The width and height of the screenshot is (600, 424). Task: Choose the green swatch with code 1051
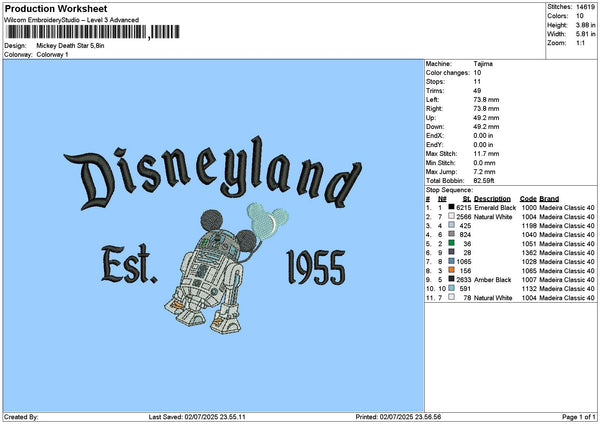click(452, 243)
